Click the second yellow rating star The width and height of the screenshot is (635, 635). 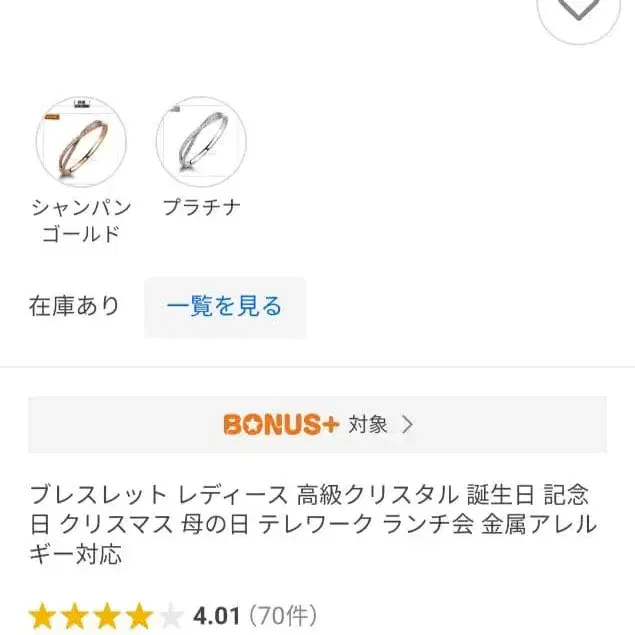(x=74, y=613)
